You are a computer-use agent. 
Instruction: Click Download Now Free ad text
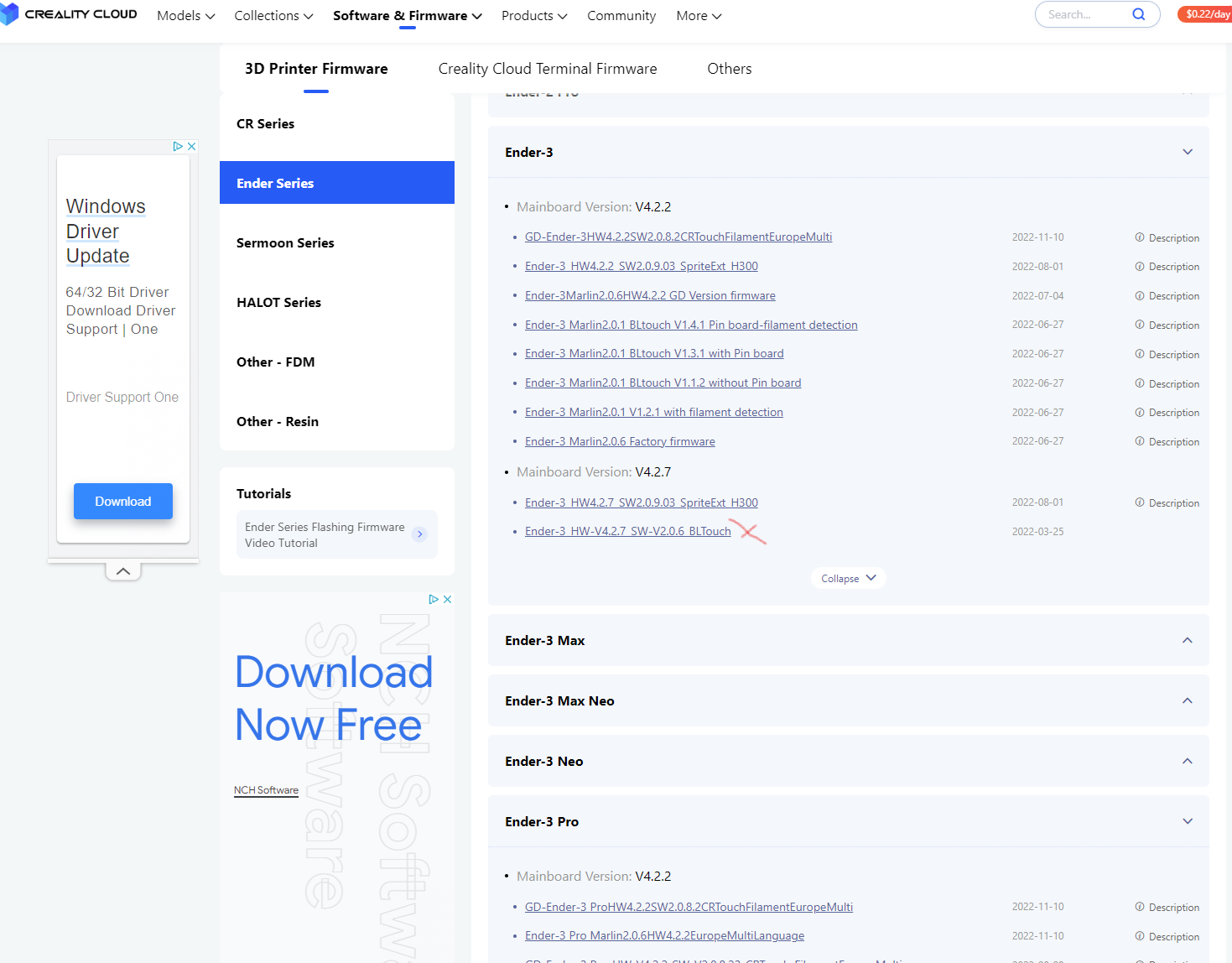coord(334,698)
